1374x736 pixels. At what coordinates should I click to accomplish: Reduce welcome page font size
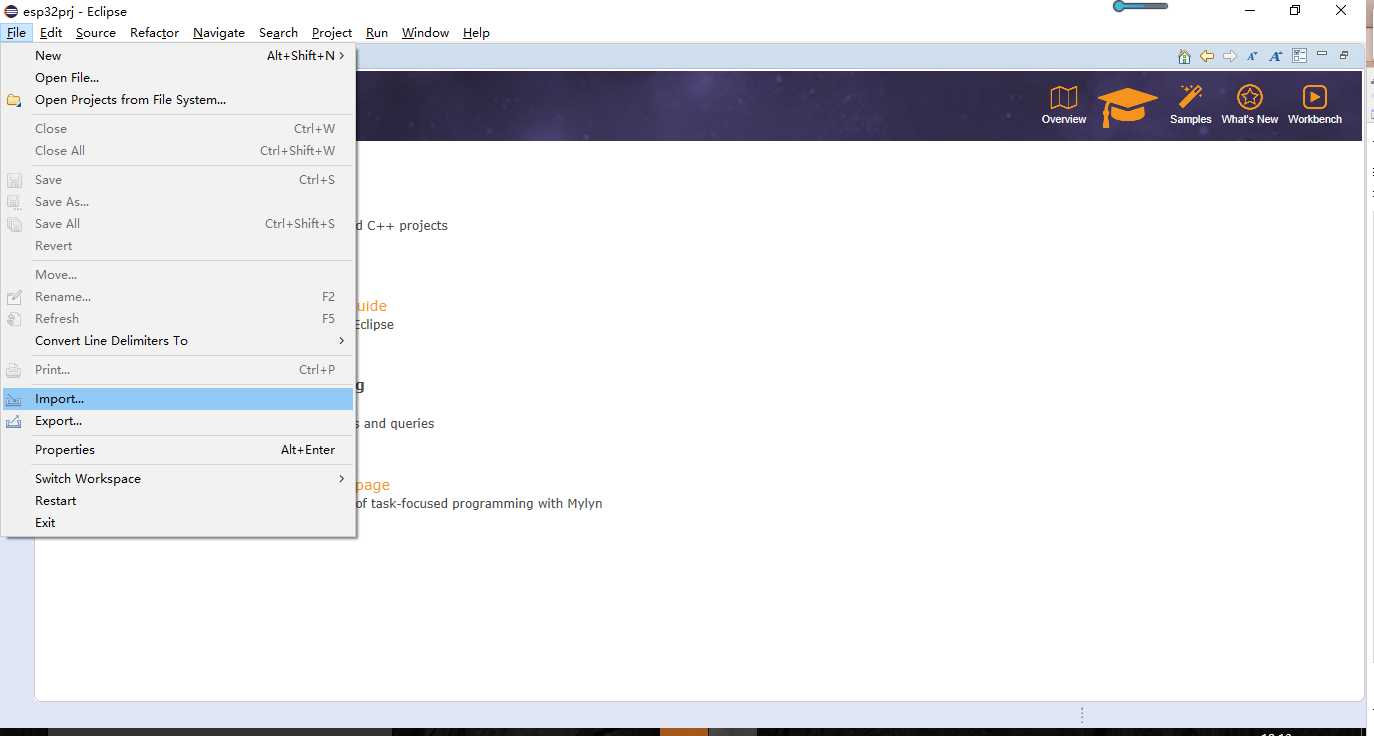point(1253,56)
